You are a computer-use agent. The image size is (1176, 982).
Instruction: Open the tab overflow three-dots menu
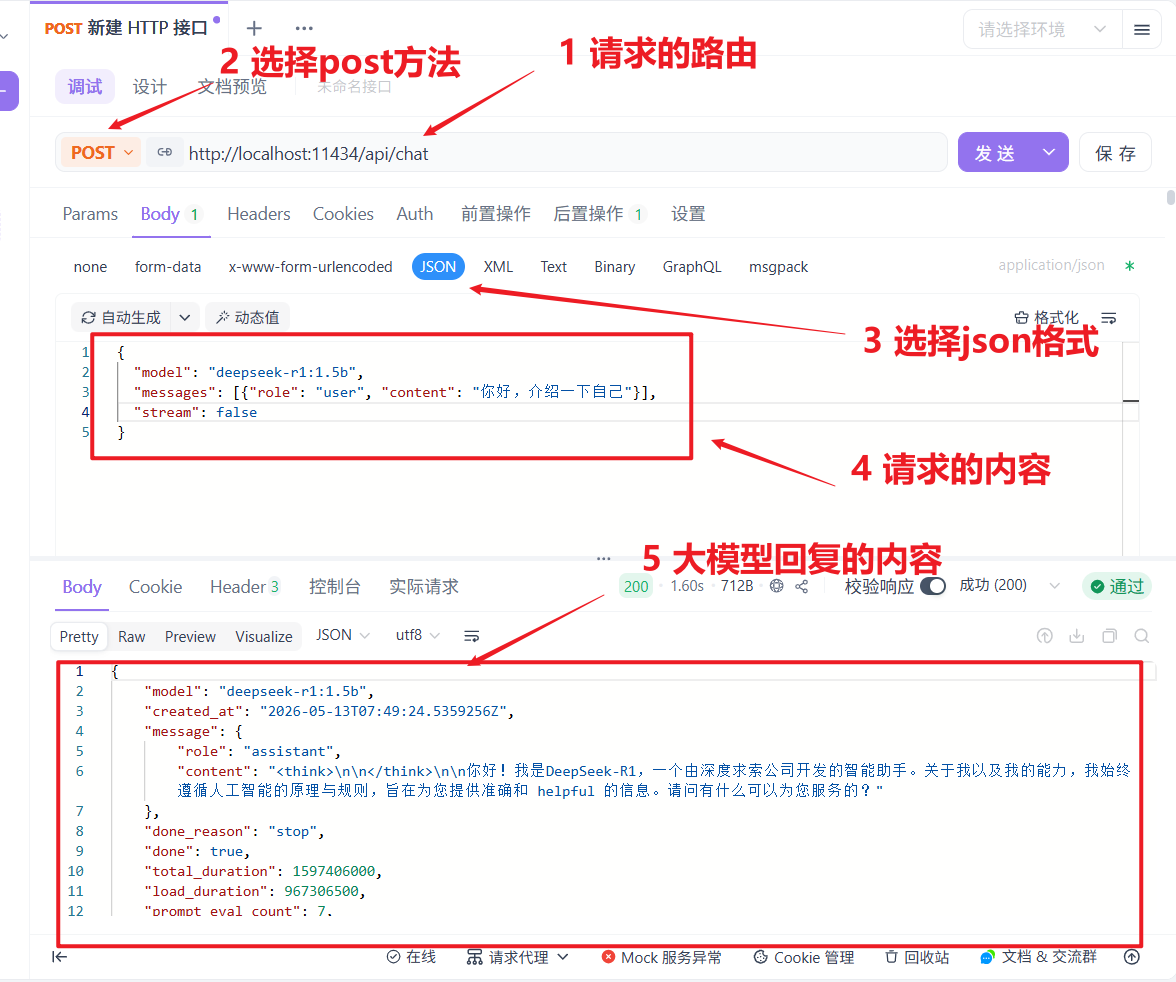pyautogui.click(x=304, y=29)
